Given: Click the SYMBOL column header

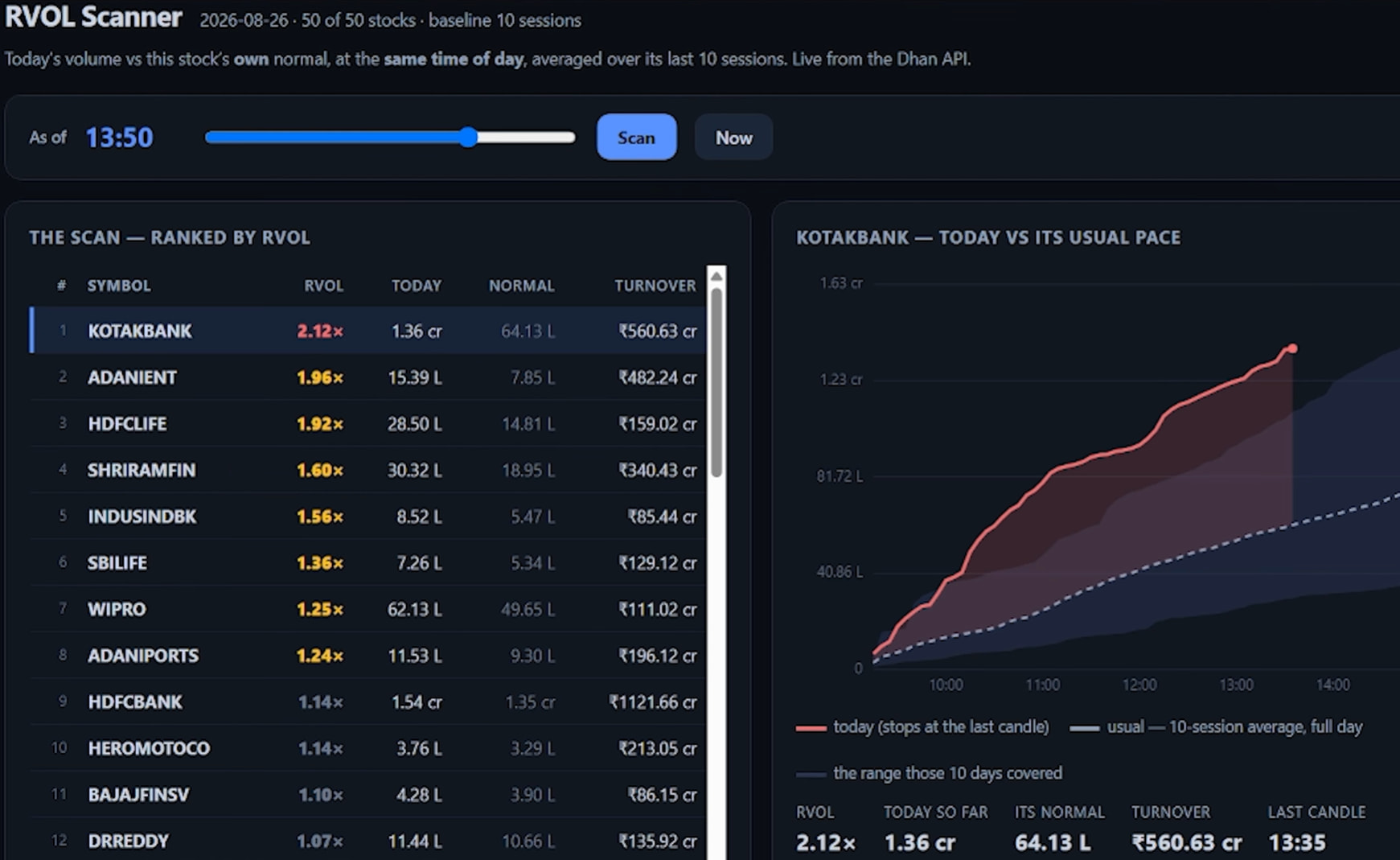Looking at the screenshot, I should tap(119, 286).
